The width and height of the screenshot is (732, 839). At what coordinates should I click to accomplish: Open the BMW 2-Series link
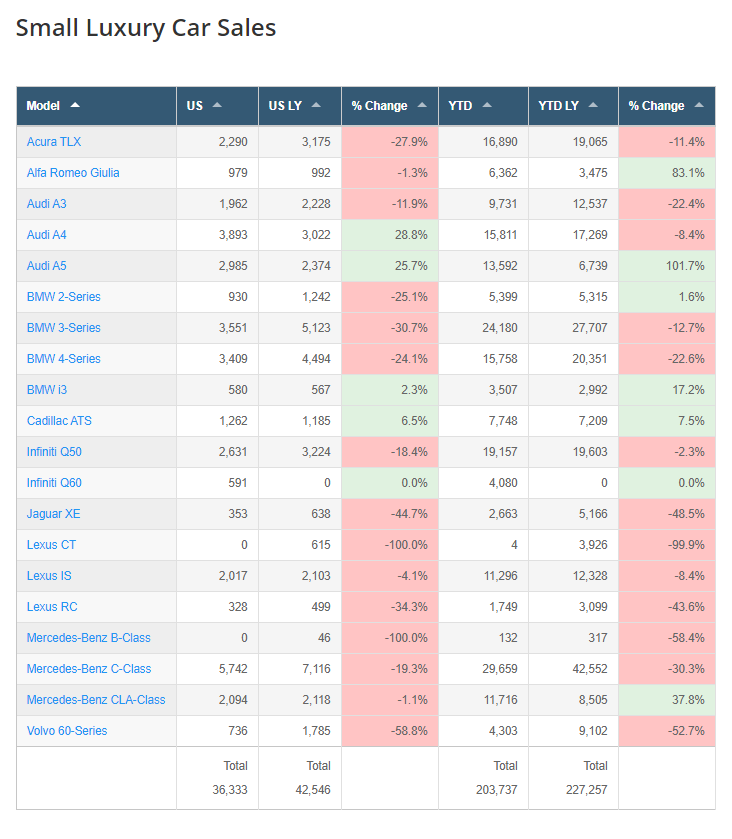click(x=64, y=297)
